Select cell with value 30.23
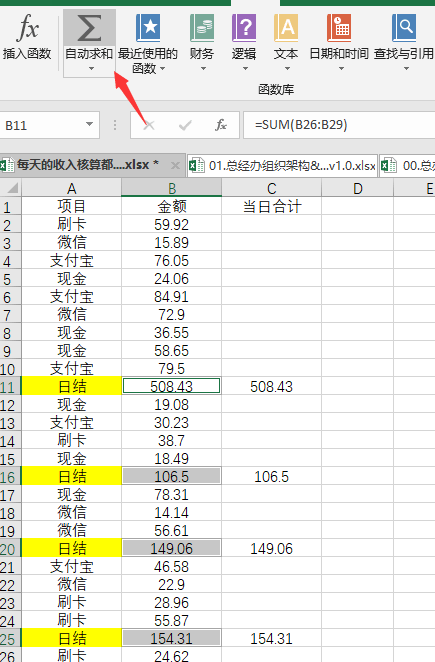This screenshot has height=662, width=435. coord(171,423)
